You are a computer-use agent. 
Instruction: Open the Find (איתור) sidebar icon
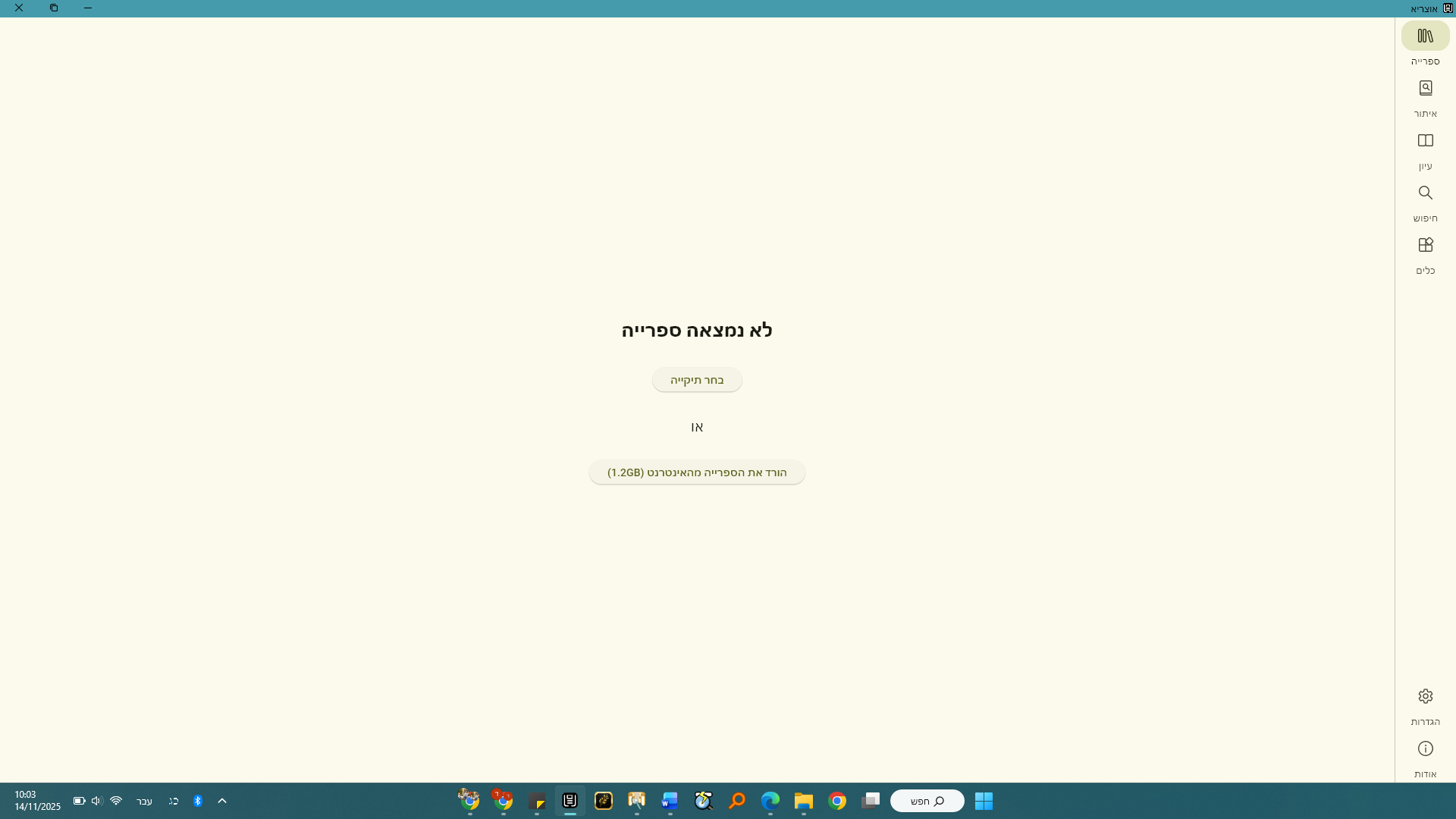[x=1425, y=89]
